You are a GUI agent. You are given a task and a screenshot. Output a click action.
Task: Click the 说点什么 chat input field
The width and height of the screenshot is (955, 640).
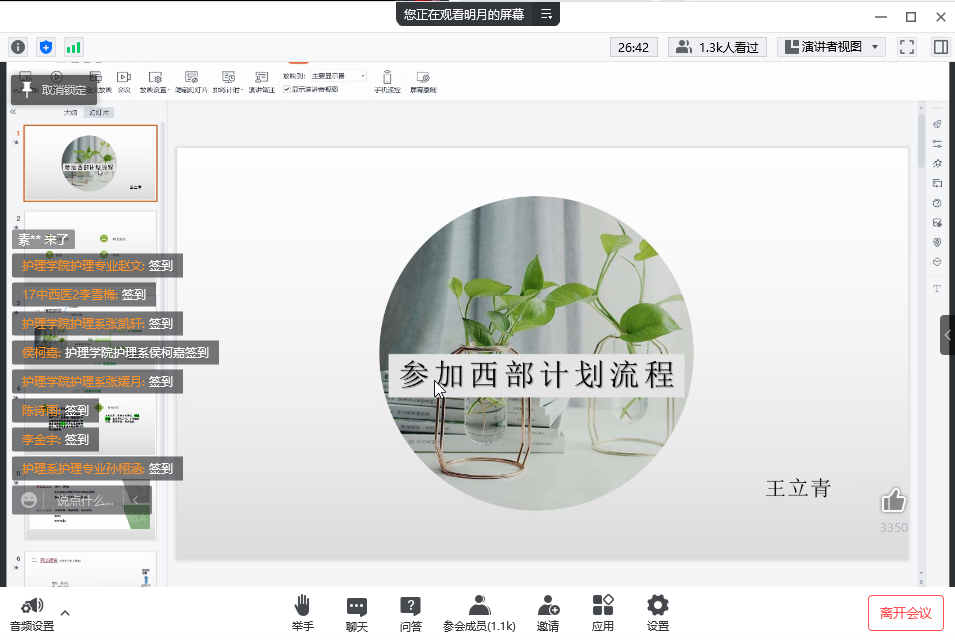[84, 500]
